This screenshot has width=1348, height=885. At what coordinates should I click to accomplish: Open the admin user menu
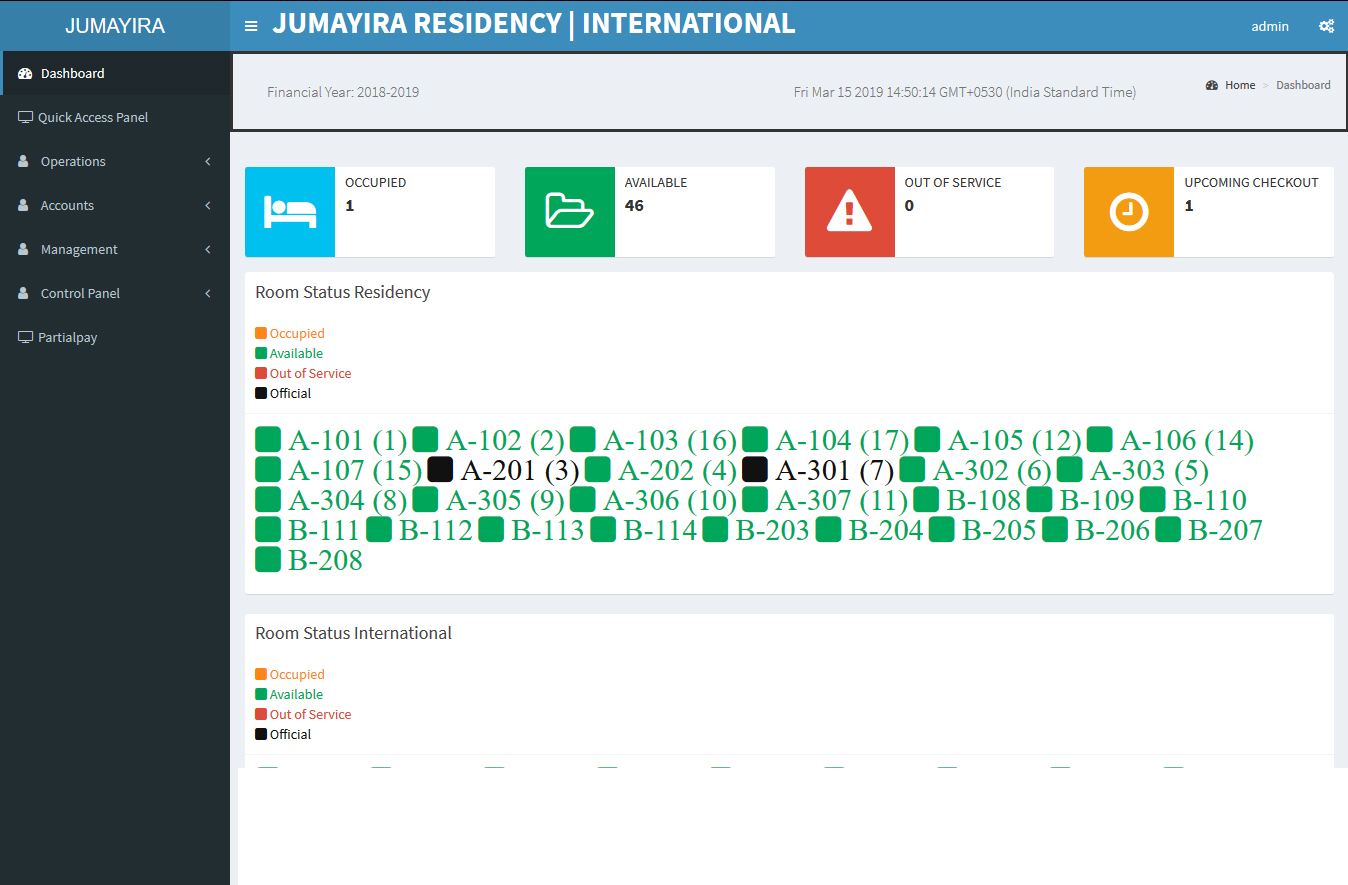click(x=1270, y=26)
